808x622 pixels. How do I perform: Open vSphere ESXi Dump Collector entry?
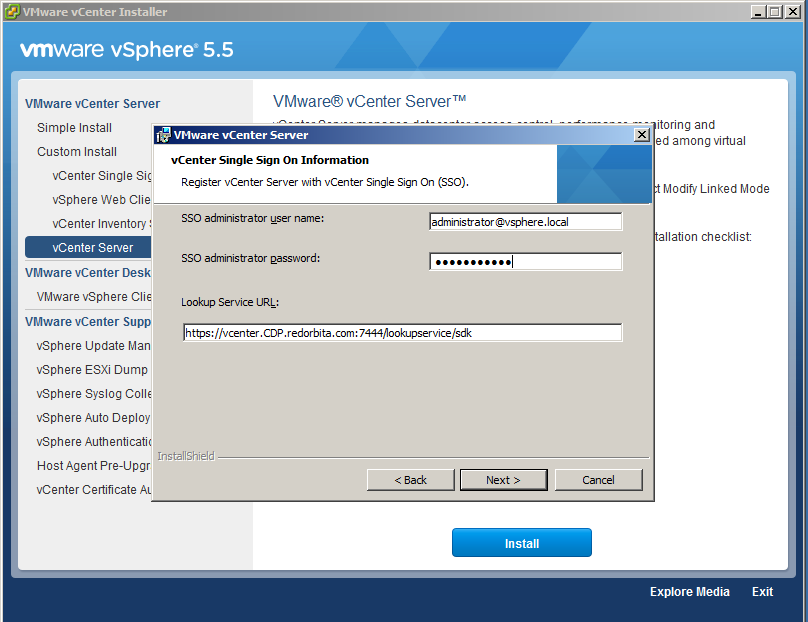pos(92,370)
